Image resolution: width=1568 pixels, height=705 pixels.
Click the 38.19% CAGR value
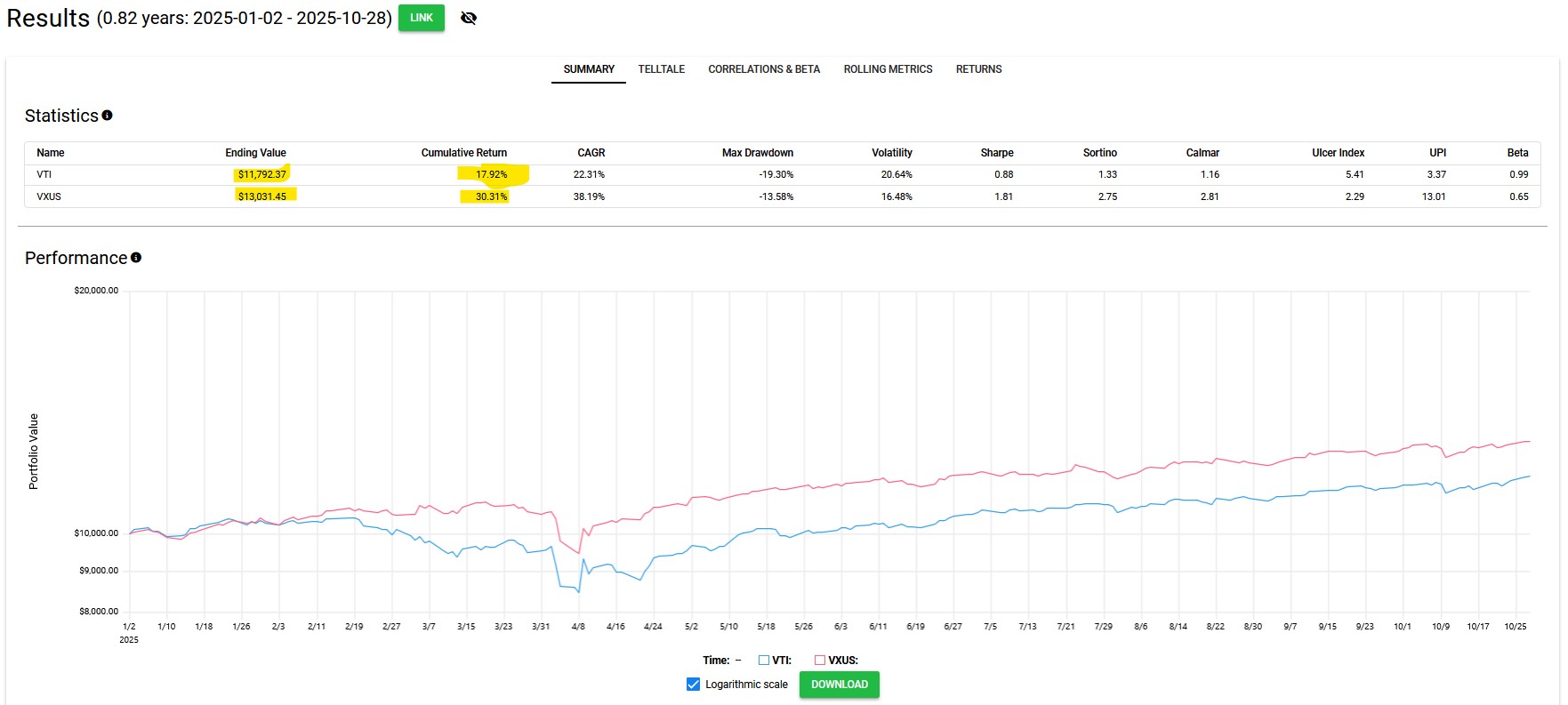(589, 196)
